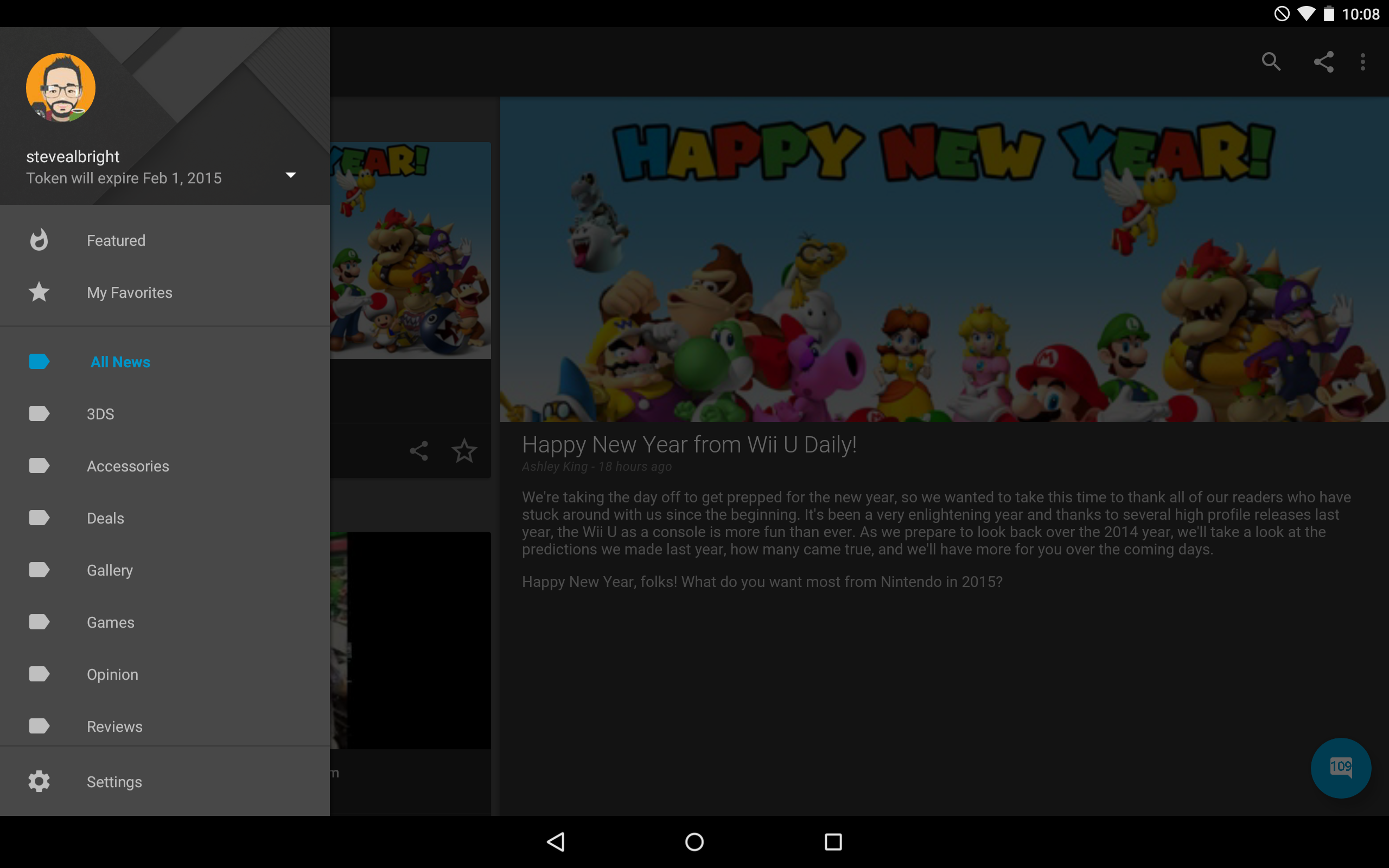The height and width of the screenshot is (868, 1389).
Task: Toggle favorite star on article card
Action: [464, 451]
